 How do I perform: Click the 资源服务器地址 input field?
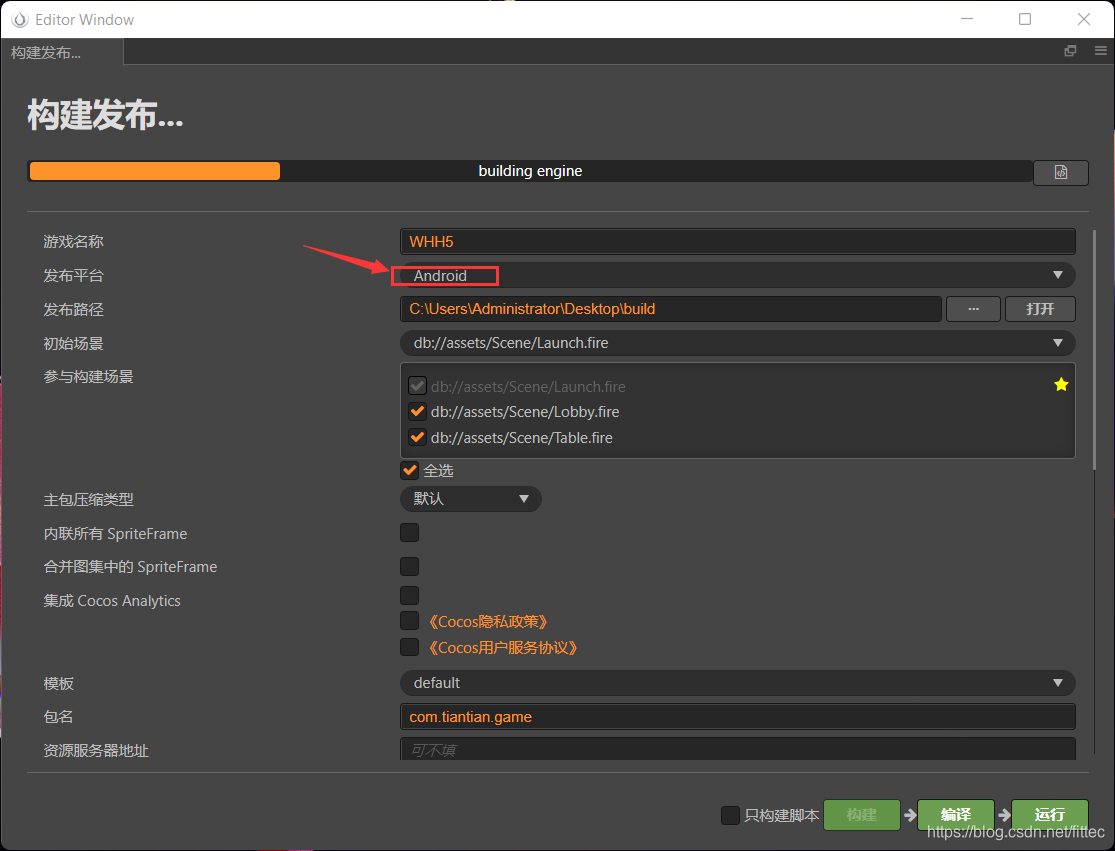pos(737,749)
